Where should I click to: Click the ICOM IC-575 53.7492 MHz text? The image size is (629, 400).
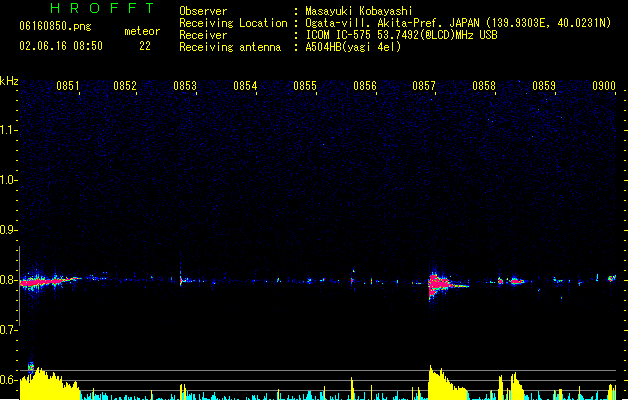[x=402, y=35]
